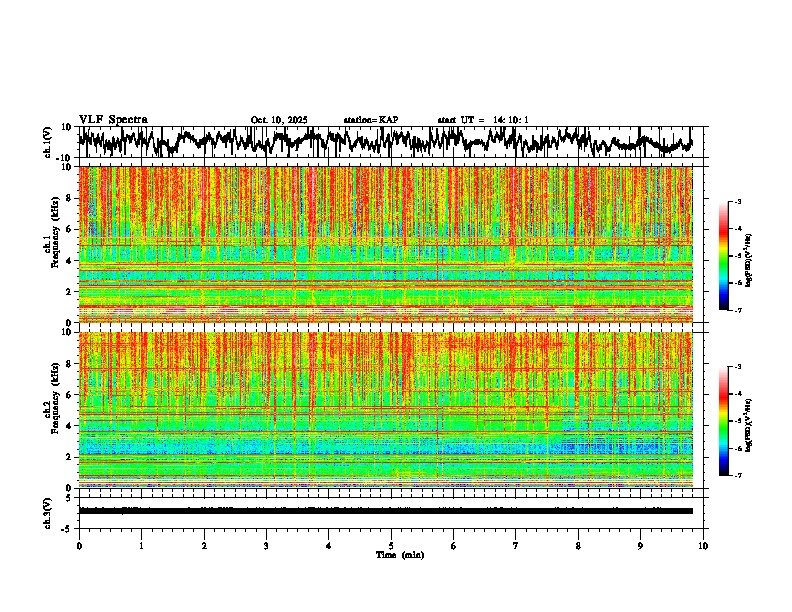
Task: Click the time-axis tick label "9"
Action: pyautogui.click(x=640, y=546)
